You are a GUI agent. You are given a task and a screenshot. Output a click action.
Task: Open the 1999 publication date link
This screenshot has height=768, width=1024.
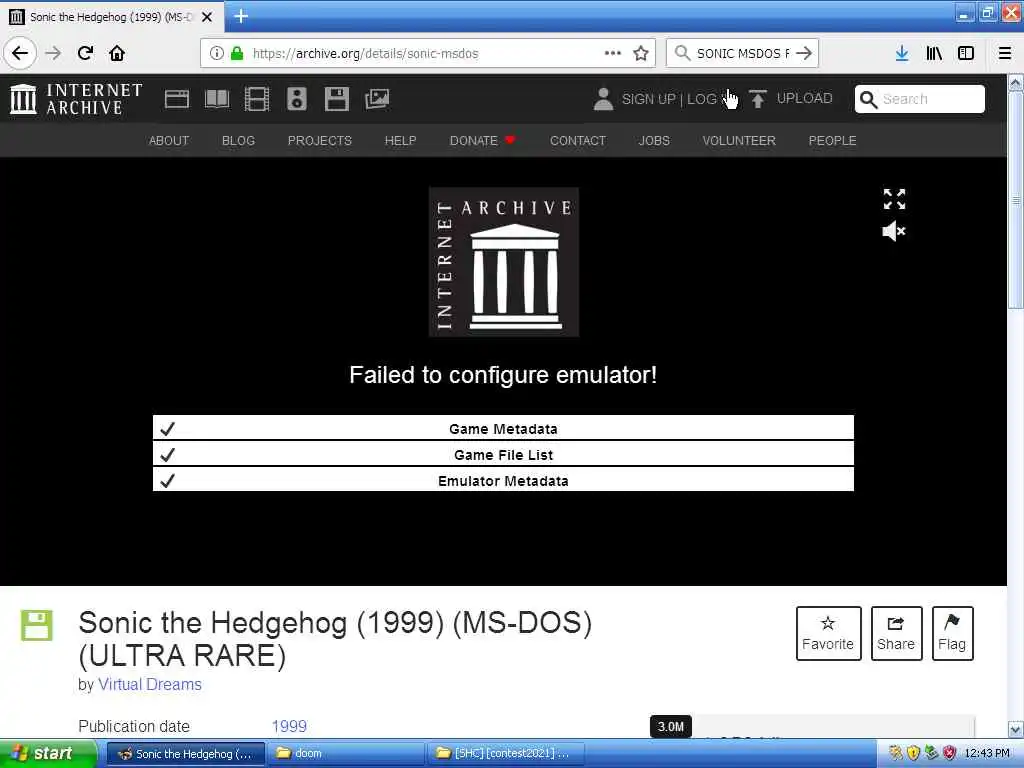[x=289, y=726]
